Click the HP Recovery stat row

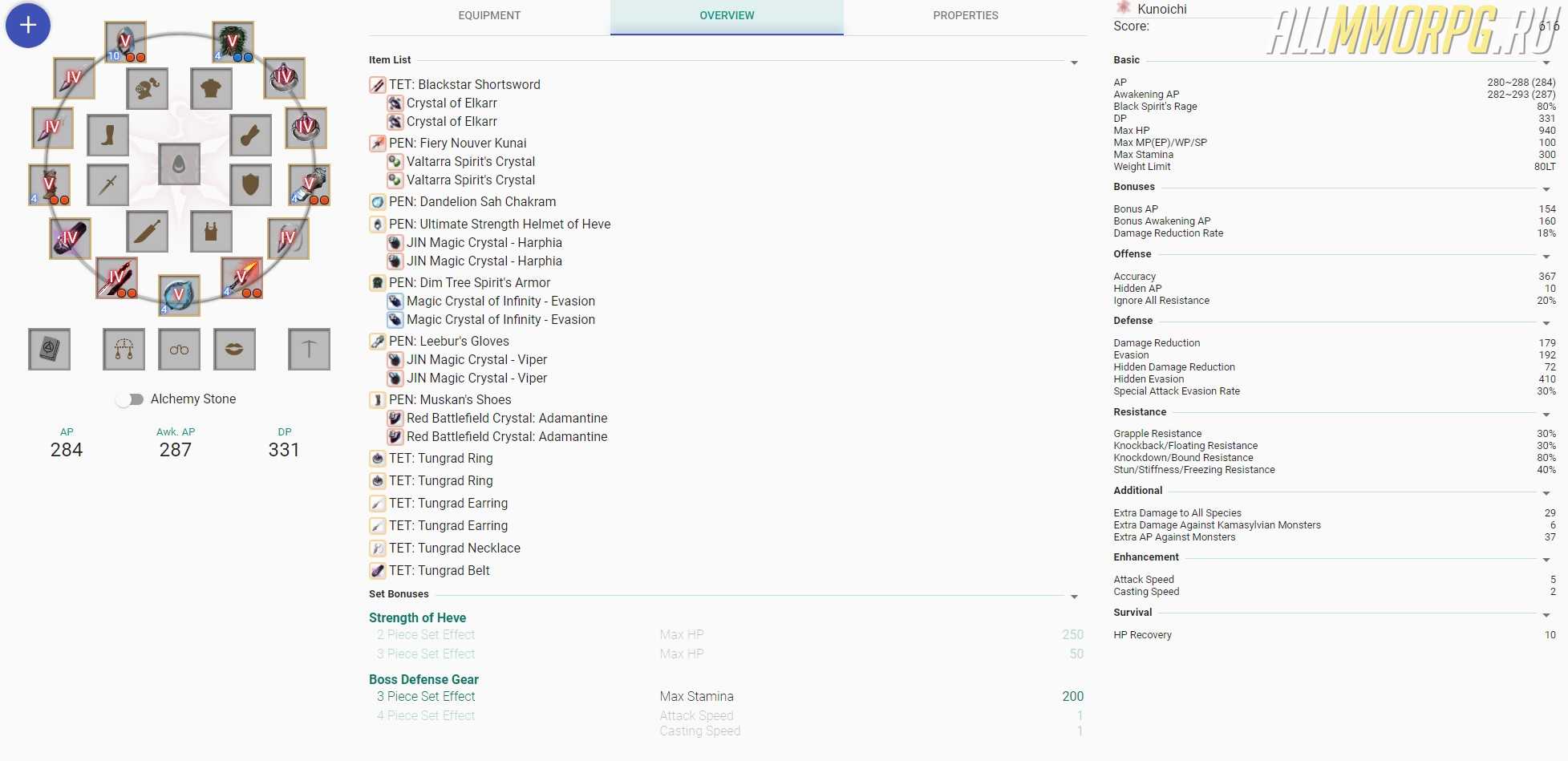[x=1335, y=635]
